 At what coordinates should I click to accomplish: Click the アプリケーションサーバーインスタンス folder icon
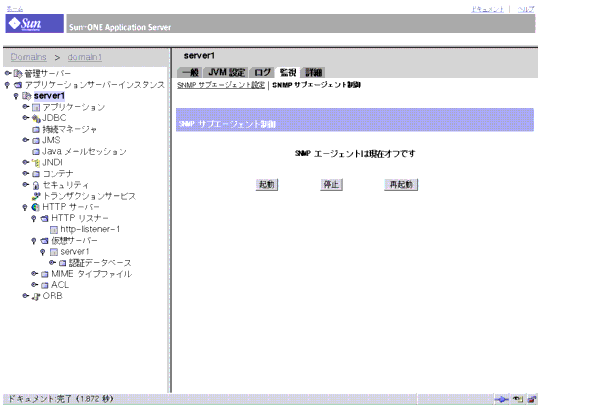[18, 85]
